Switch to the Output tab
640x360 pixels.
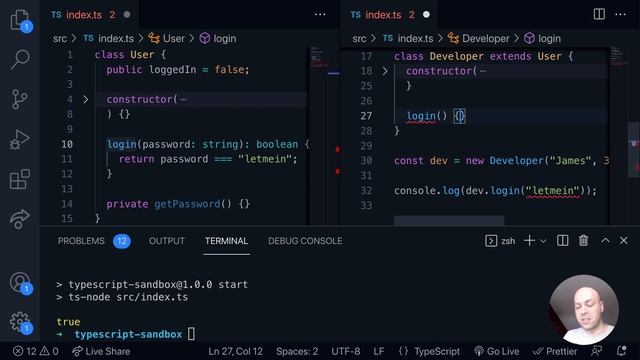167,241
